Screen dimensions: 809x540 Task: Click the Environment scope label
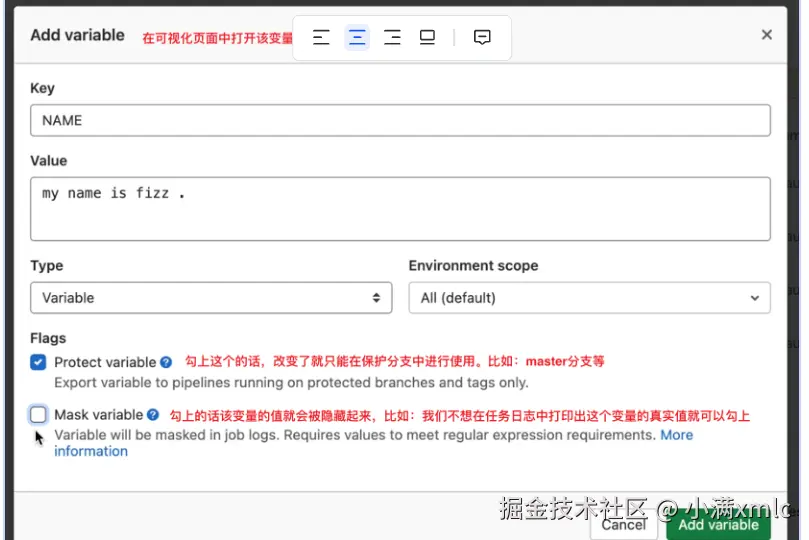(x=474, y=266)
